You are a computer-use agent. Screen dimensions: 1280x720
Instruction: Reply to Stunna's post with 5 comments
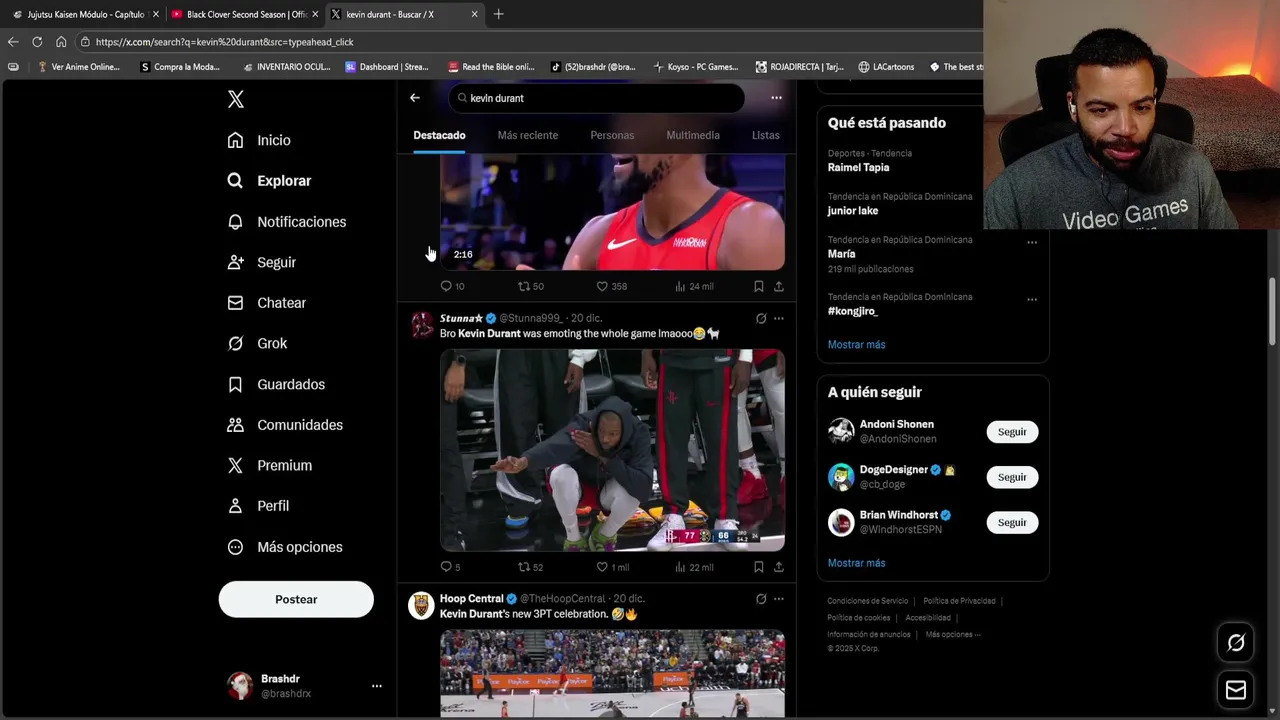[450, 567]
